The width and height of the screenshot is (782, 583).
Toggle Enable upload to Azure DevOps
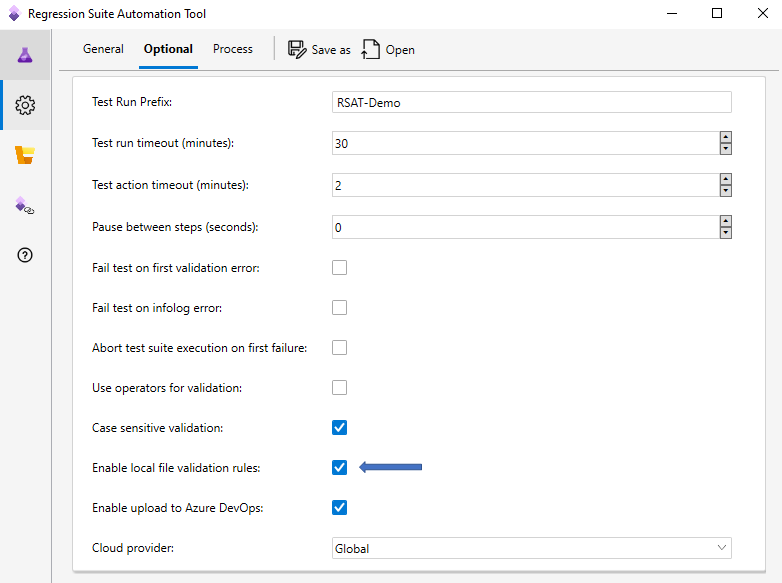pos(340,507)
